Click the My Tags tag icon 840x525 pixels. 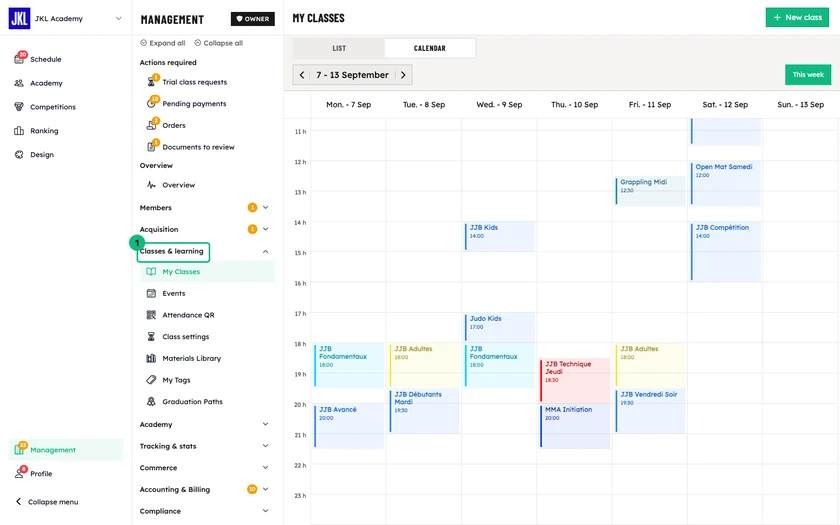[x=151, y=380]
